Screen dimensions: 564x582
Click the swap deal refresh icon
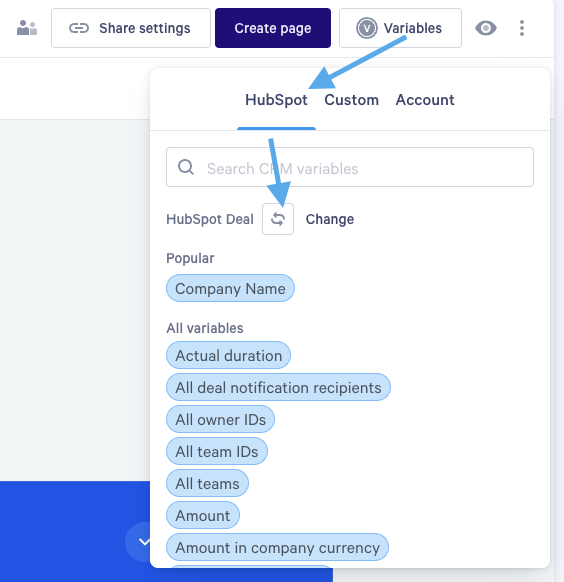[278, 219]
